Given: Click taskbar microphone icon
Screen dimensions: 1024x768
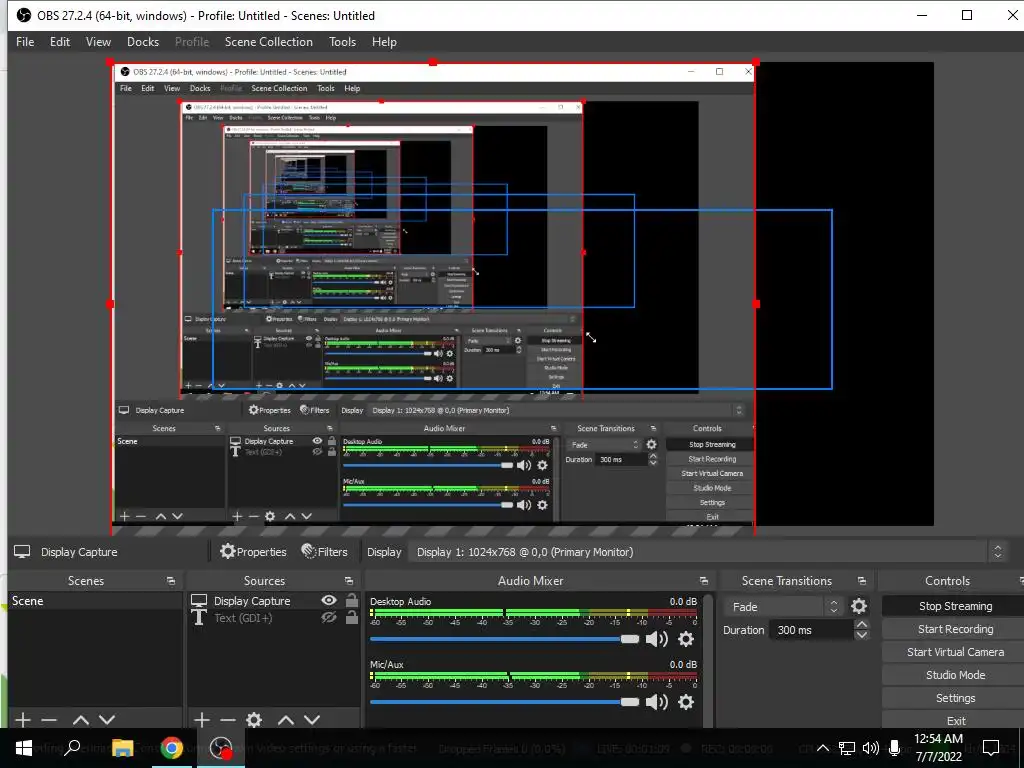Looking at the screenshot, I should click(x=894, y=748).
